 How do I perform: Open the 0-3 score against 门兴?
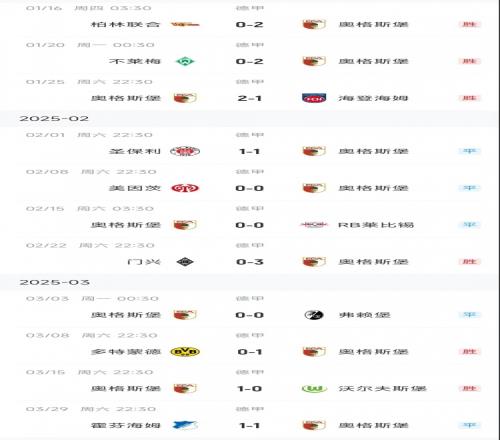pos(250,262)
